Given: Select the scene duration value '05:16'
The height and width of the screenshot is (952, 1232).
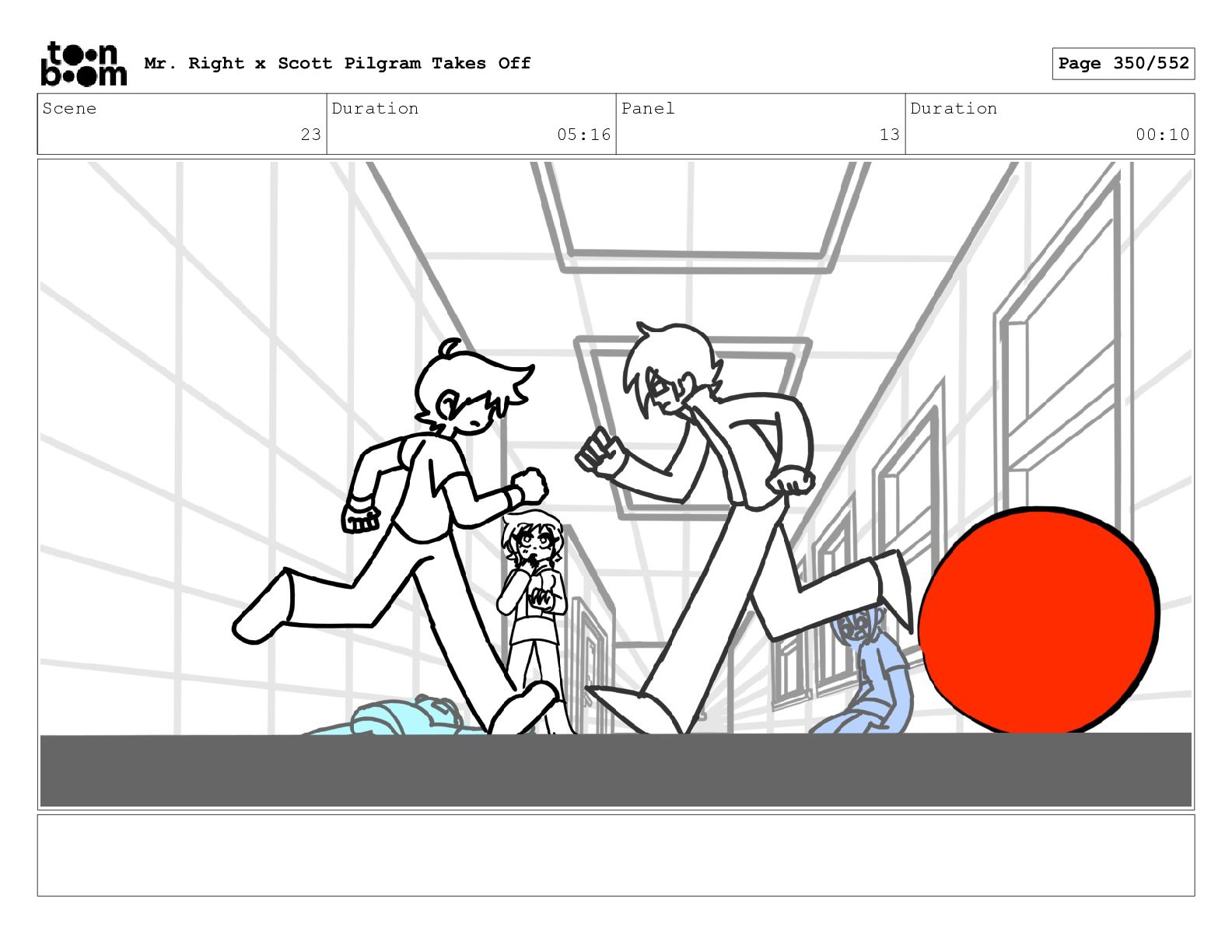Looking at the screenshot, I should [583, 135].
